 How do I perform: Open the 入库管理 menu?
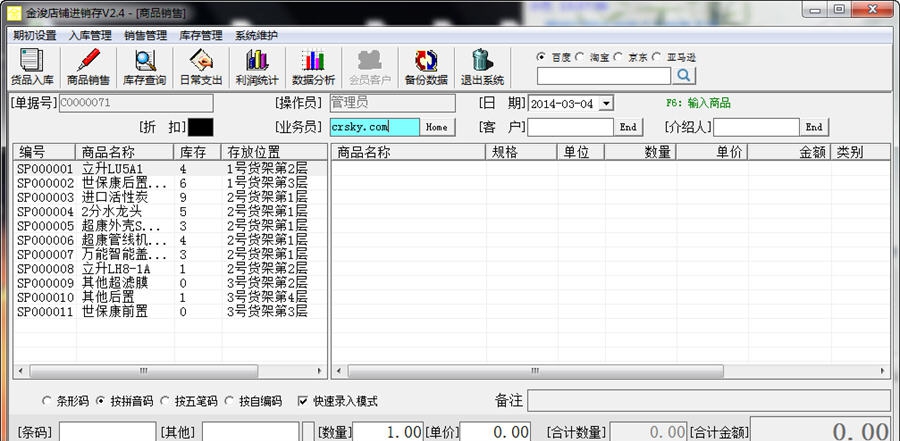click(91, 36)
